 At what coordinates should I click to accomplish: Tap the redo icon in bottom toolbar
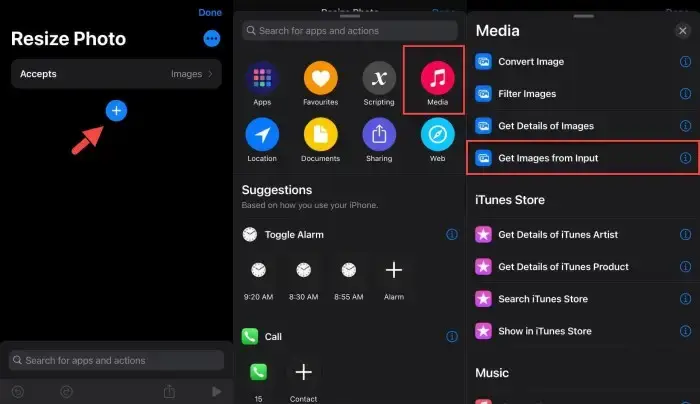pos(67,392)
